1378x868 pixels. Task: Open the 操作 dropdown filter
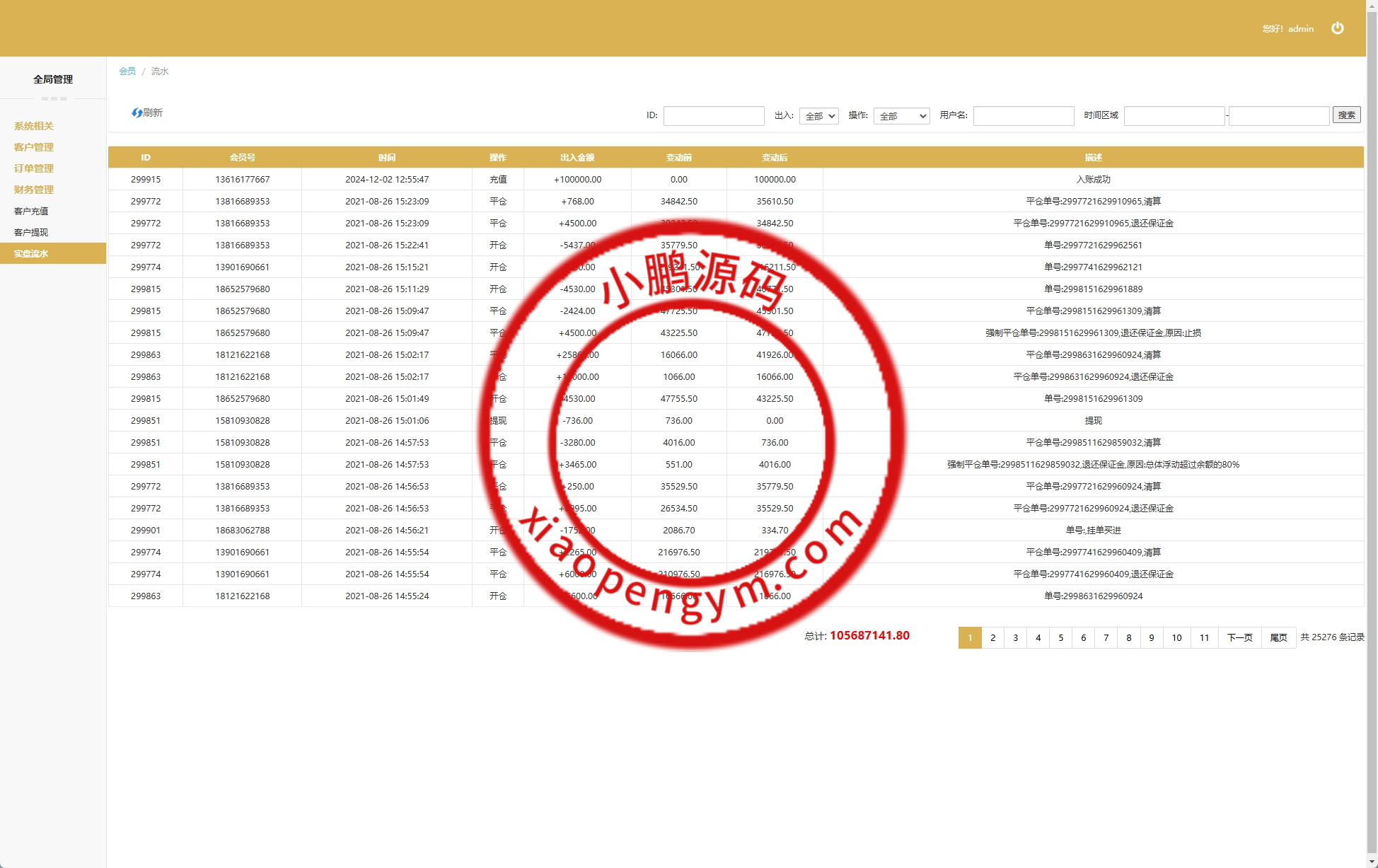click(901, 116)
